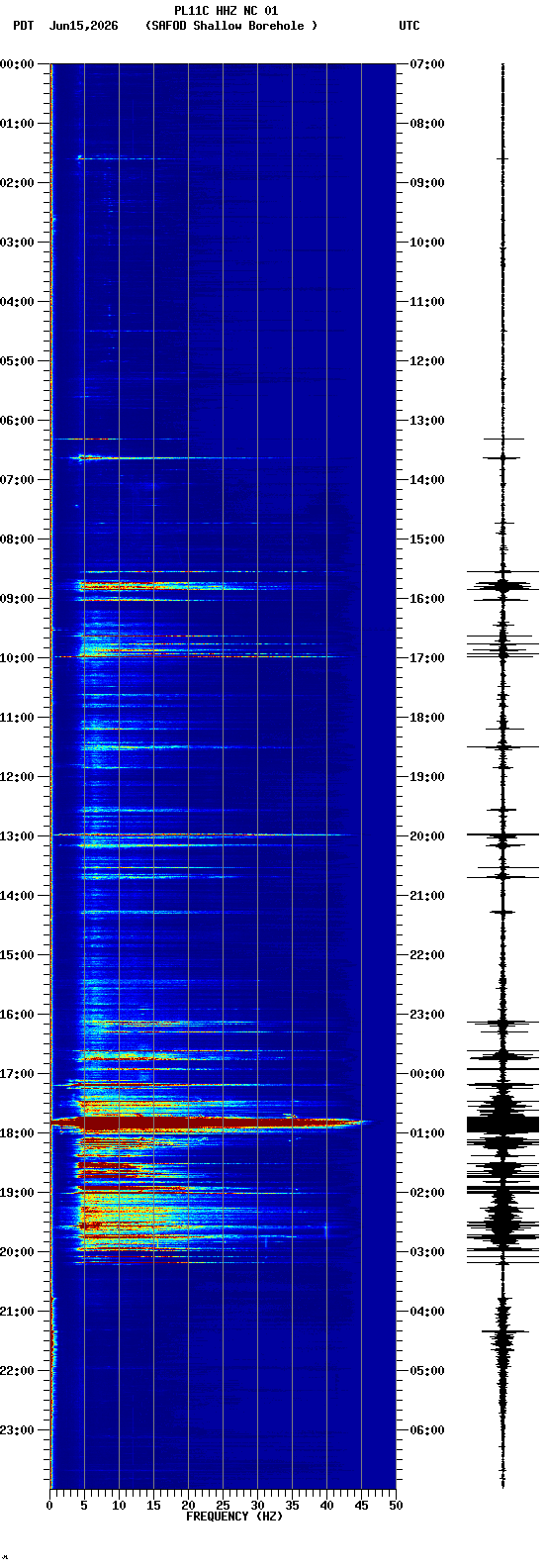Screen dimensions: 546x1568
Task: Click the 06:00 PDT time label
Action: click(17, 421)
